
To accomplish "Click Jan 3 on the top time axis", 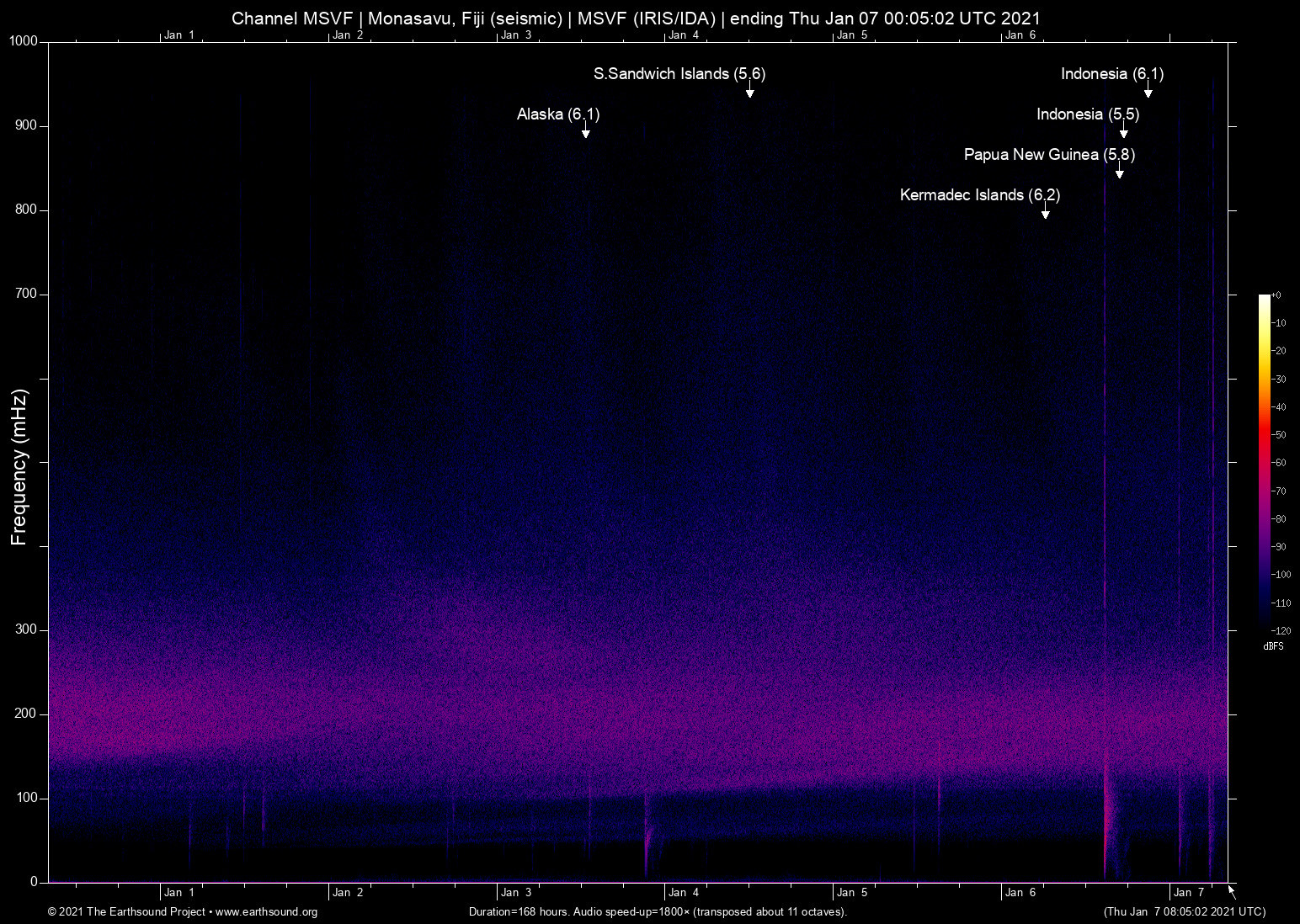I will [x=516, y=35].
